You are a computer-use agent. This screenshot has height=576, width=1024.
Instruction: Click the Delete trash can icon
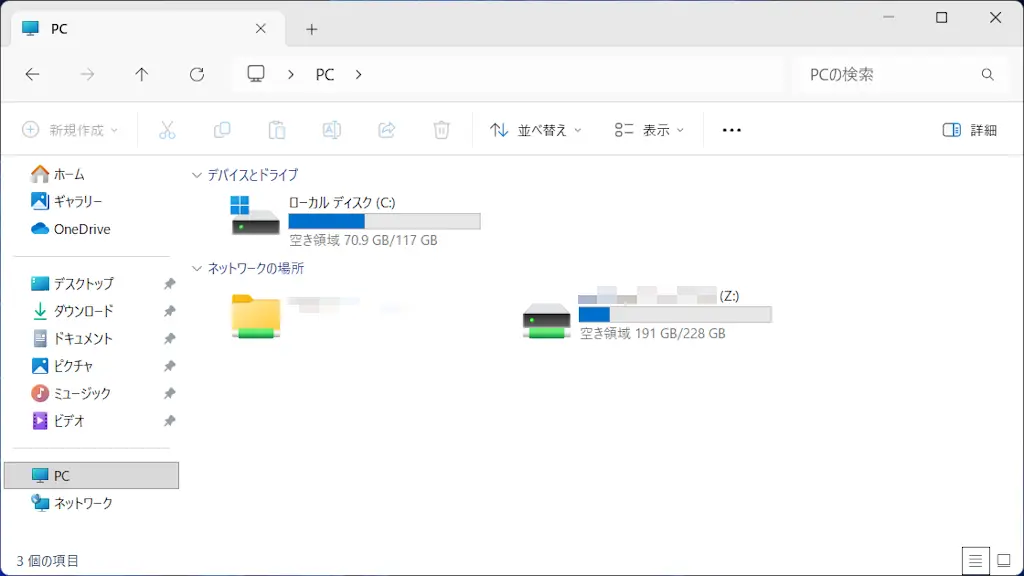click(442, 130)
